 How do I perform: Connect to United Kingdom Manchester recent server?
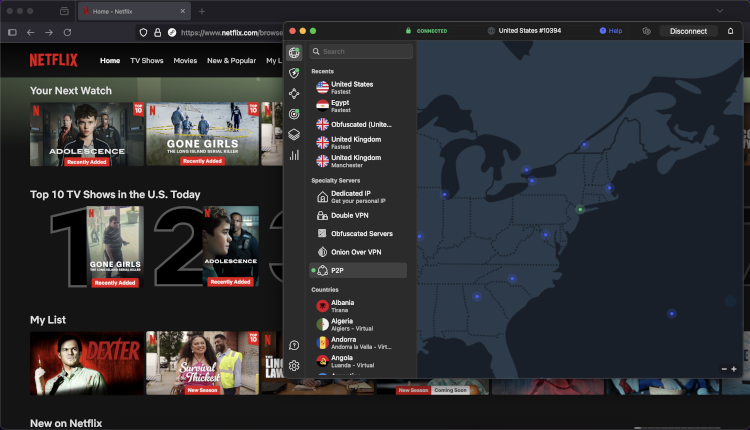pyautogui.click(x=356, y=161)
